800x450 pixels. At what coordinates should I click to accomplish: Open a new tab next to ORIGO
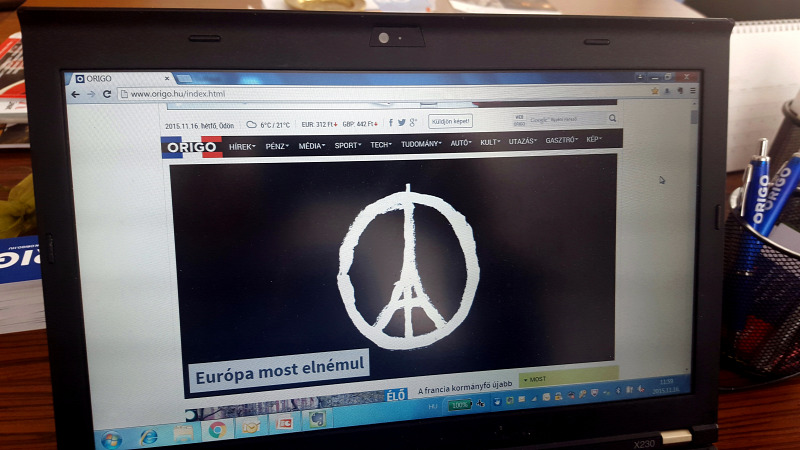pos(184,79)
